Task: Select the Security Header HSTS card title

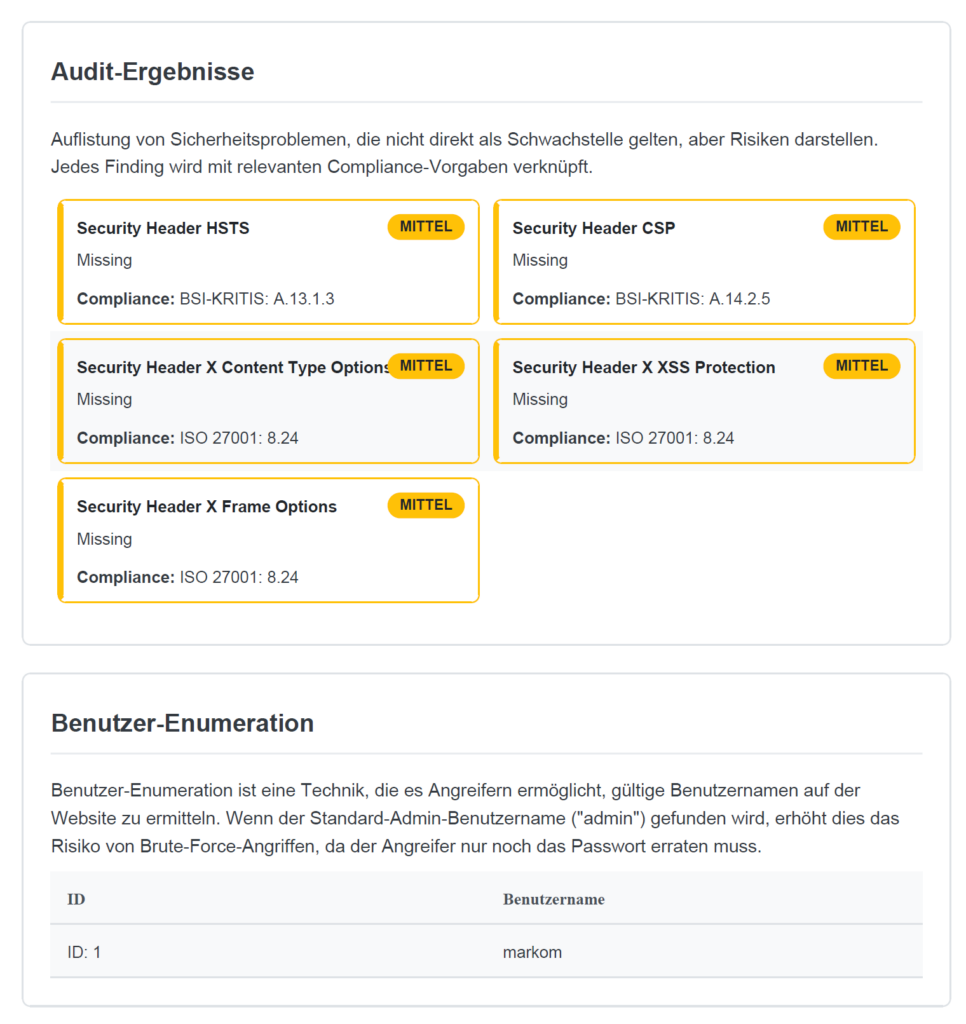Action: tap(163, 228)
